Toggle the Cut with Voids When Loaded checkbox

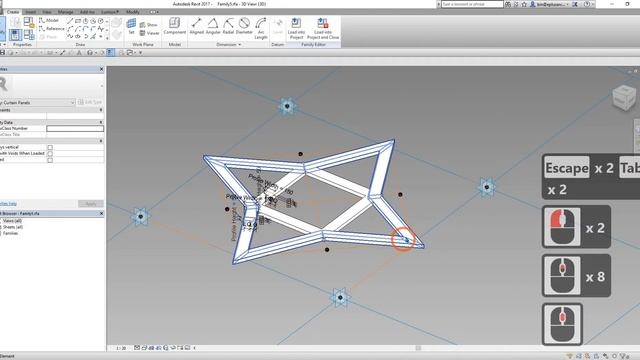(x=50, y=154)
